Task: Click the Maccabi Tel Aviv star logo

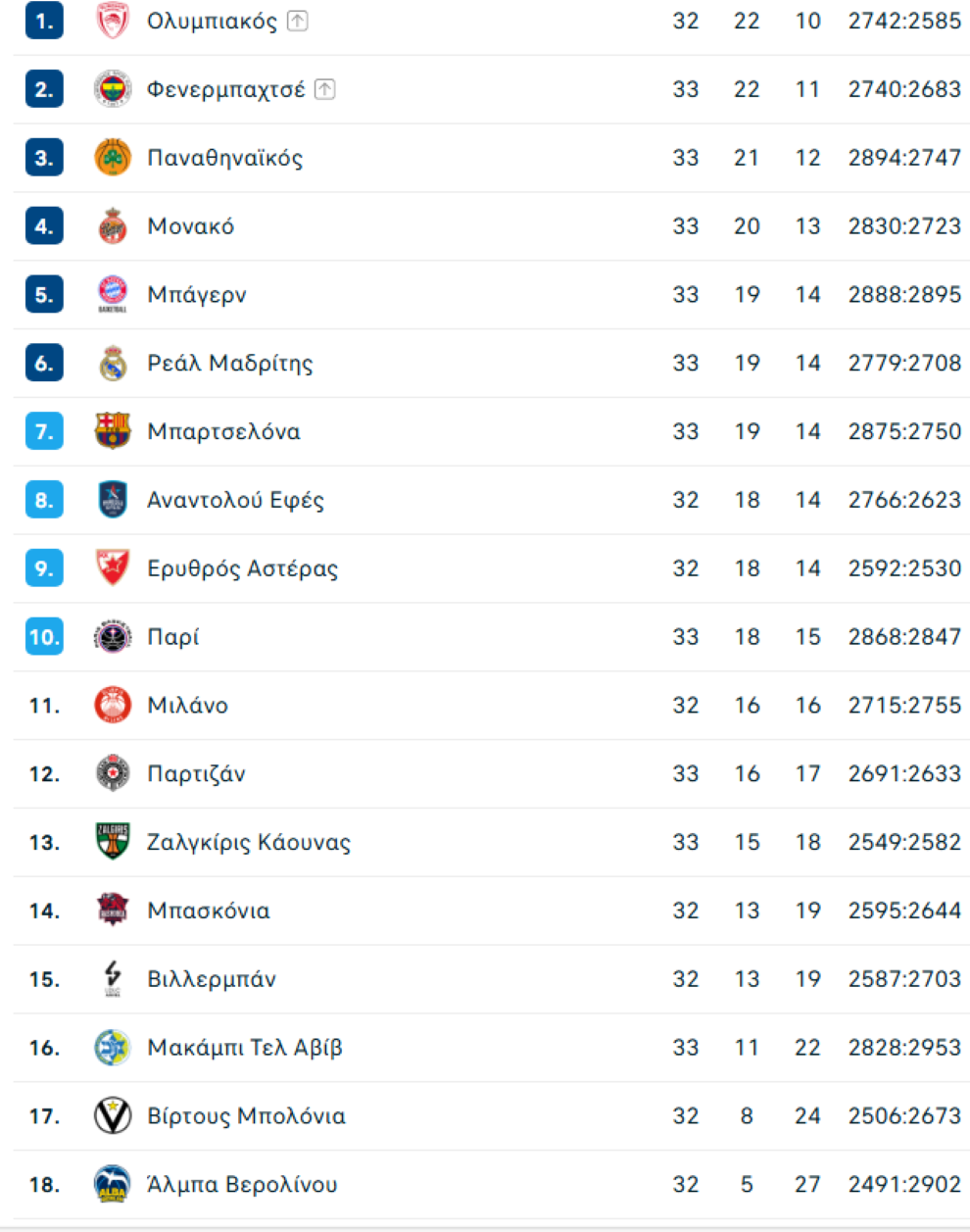Action: point(113,1048)
